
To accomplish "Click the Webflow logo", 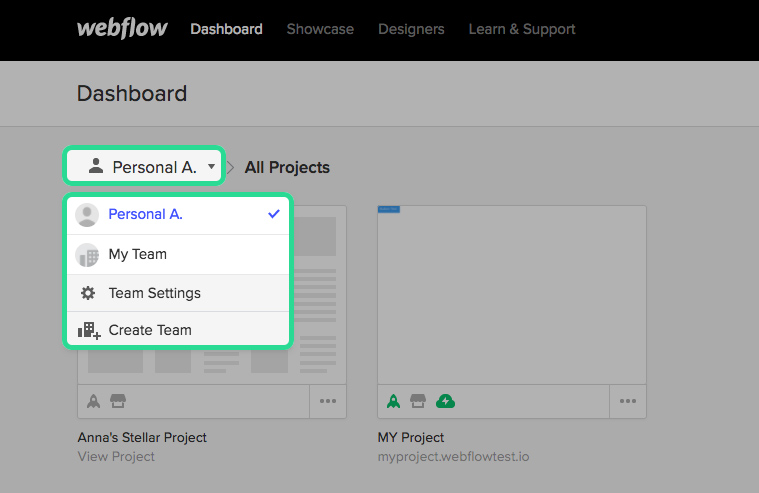I will tap(122, 29).
